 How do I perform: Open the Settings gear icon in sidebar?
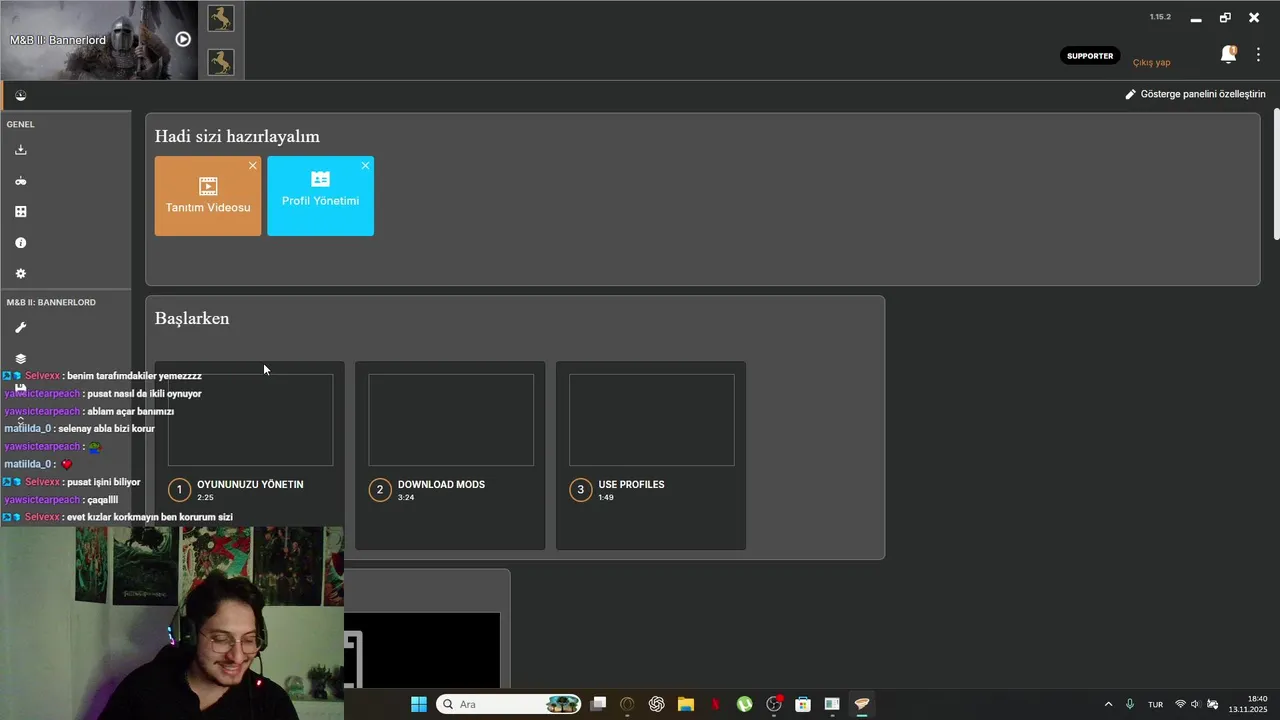tap(20, 274)
